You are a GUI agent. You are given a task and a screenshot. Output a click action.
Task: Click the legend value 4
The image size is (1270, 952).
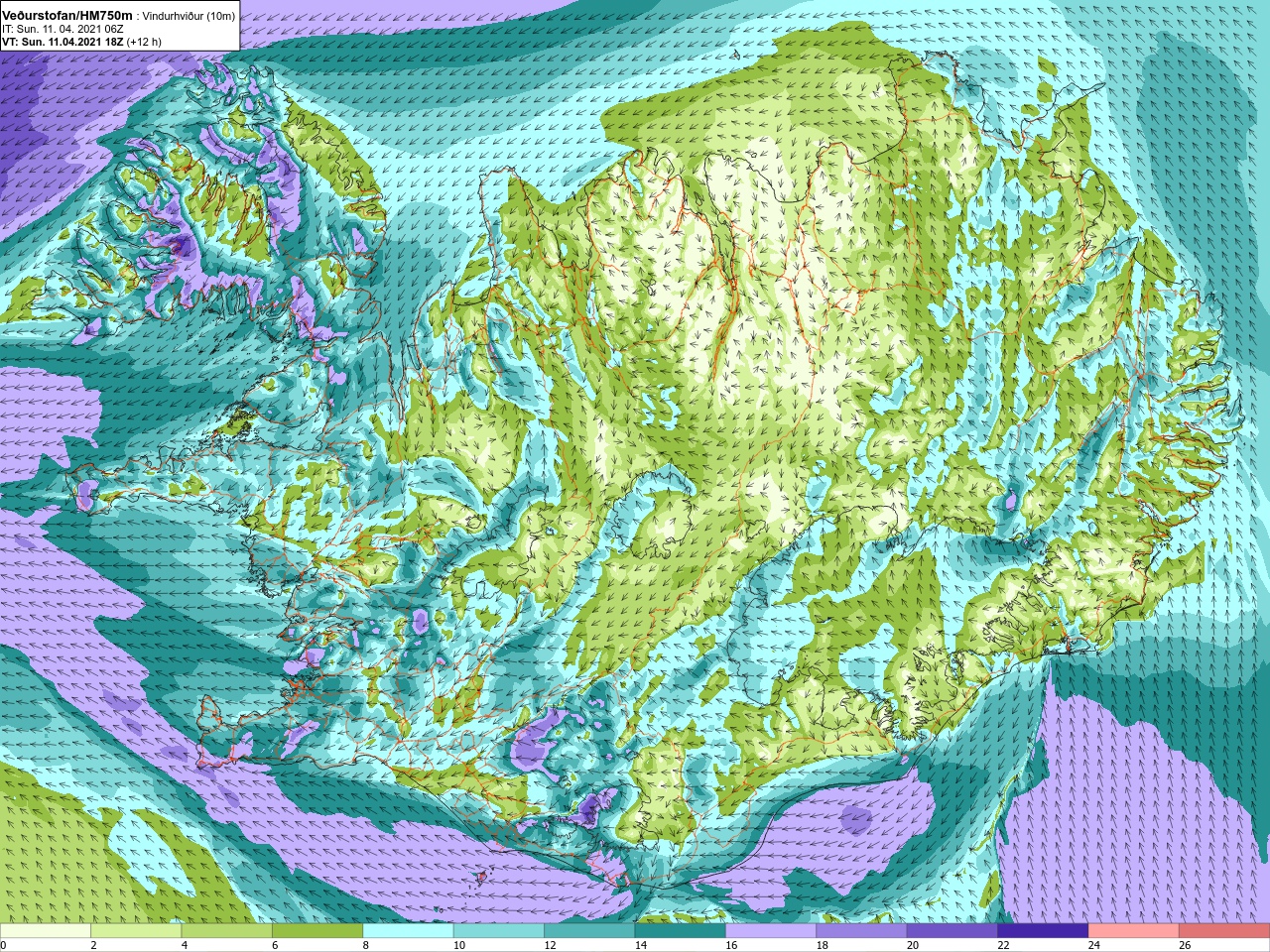[185, 945]
